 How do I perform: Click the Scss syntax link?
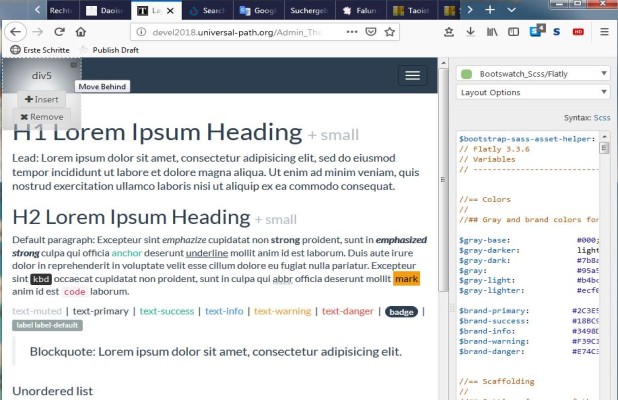pos(601,117)
